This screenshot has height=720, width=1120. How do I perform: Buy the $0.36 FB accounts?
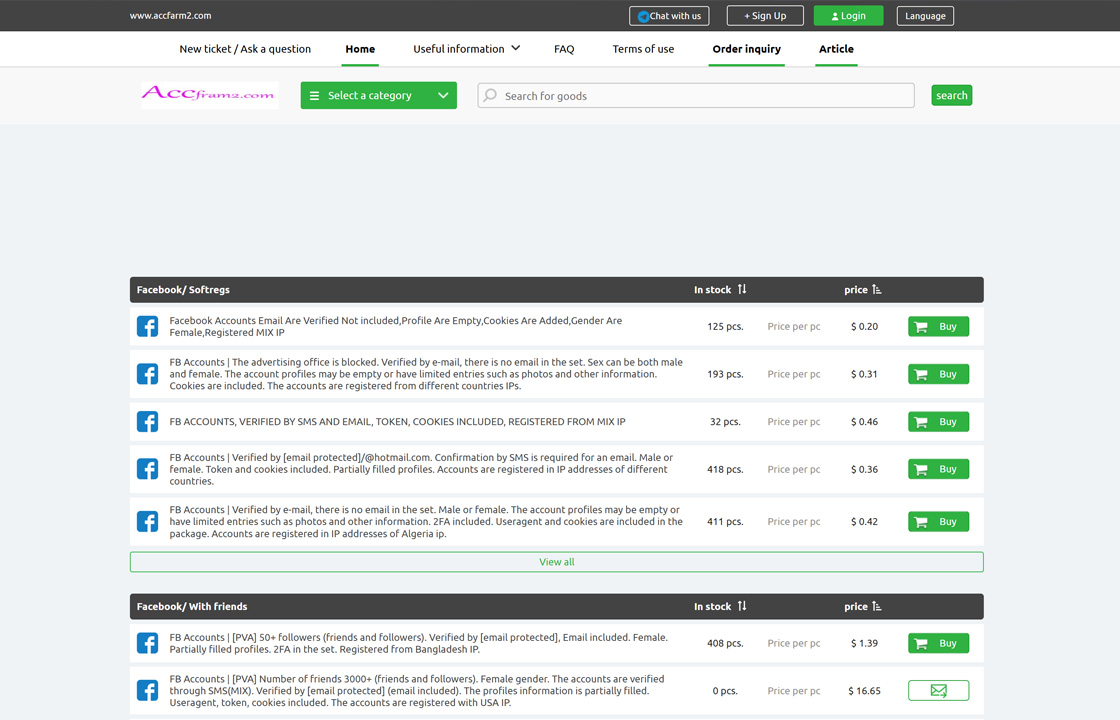[939, 469]
